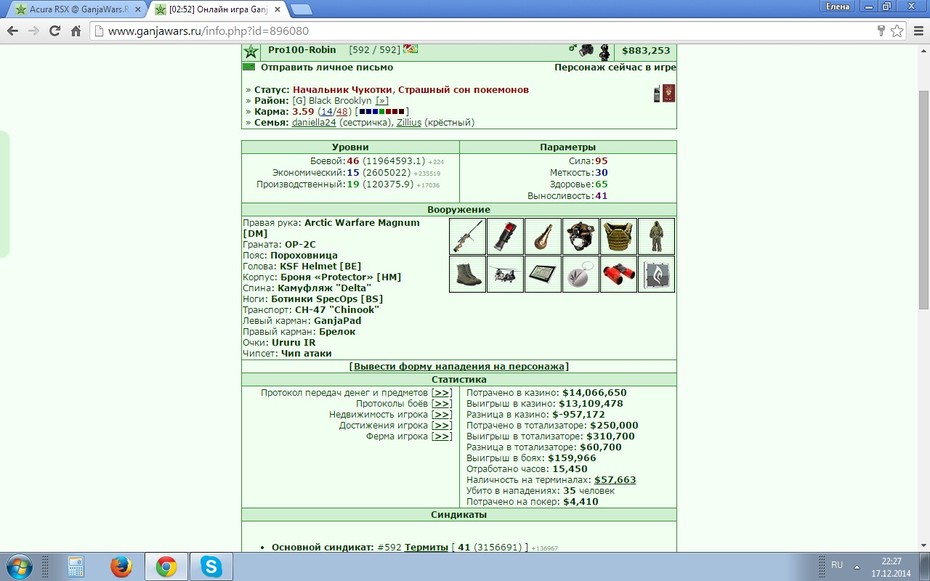Image resolution: width=930 pixels, height=581 pixels.
Task: Click the Chrome taskbar icon
Action: [167, 567]
